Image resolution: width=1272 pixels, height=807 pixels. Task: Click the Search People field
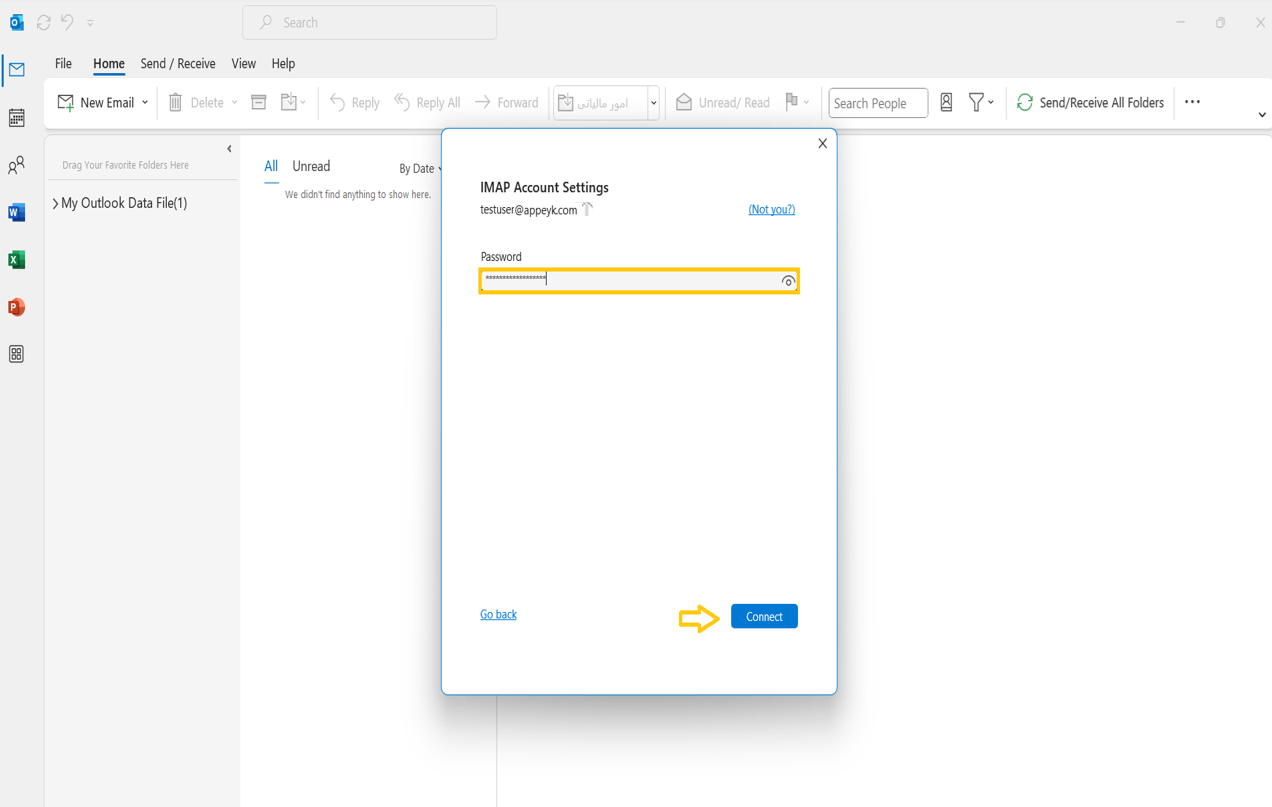tap(878, 103)
